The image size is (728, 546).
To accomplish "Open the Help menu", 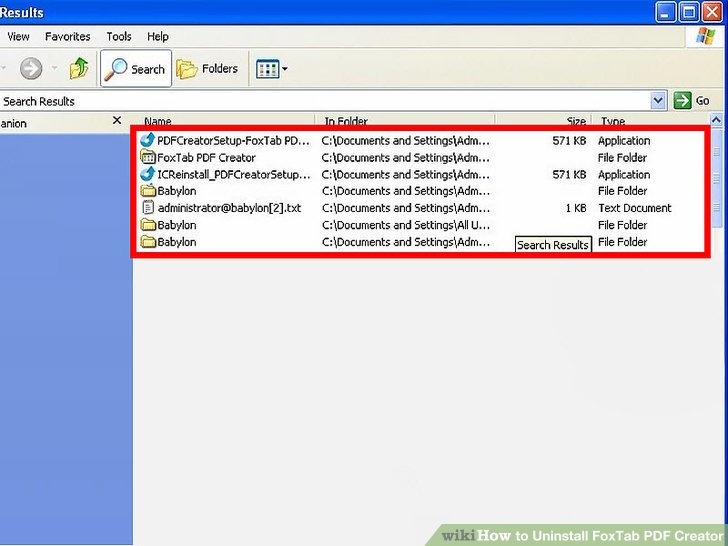I will [x=158, y=37].
